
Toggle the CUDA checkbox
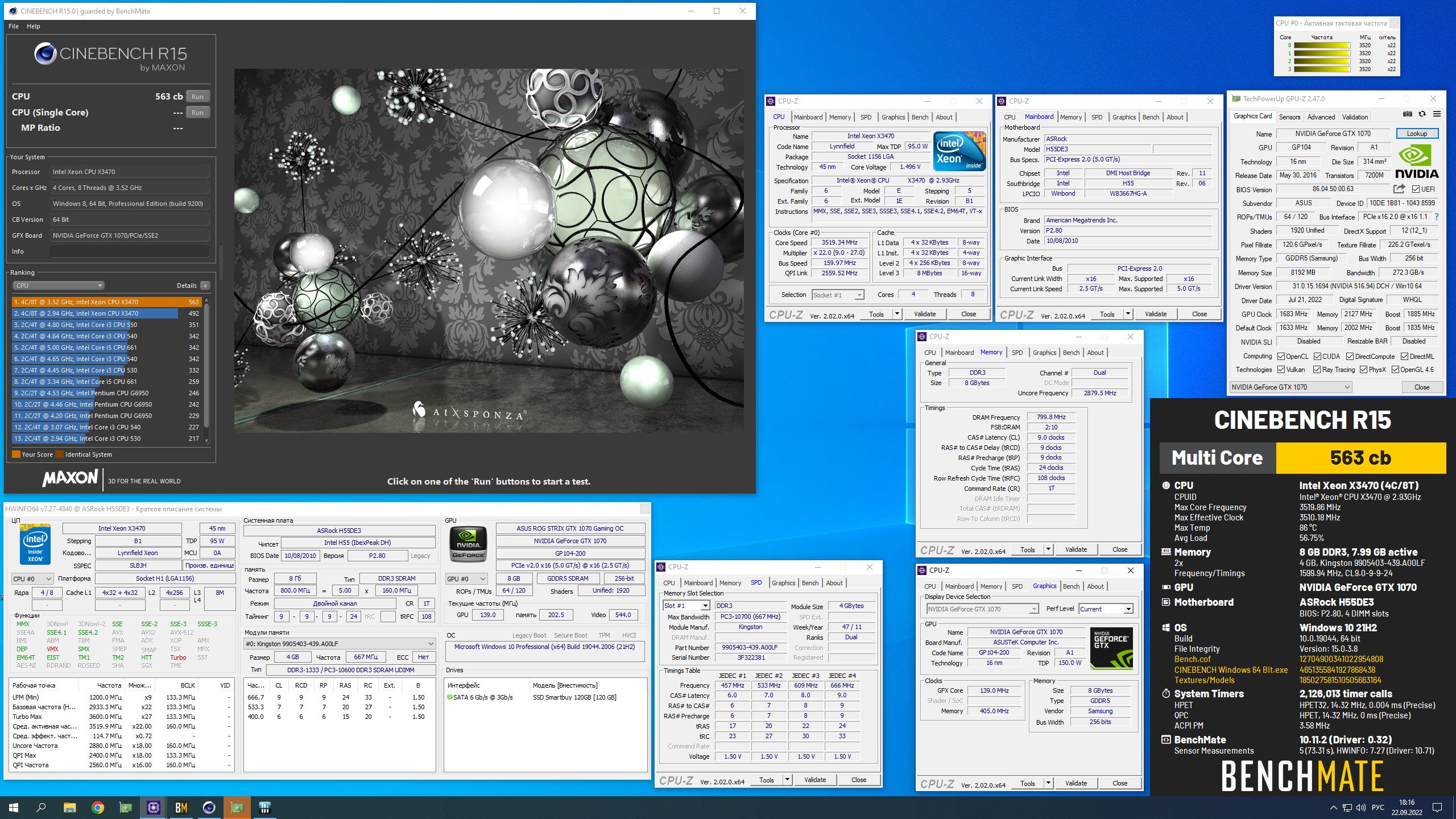(x=1317, y=357)
